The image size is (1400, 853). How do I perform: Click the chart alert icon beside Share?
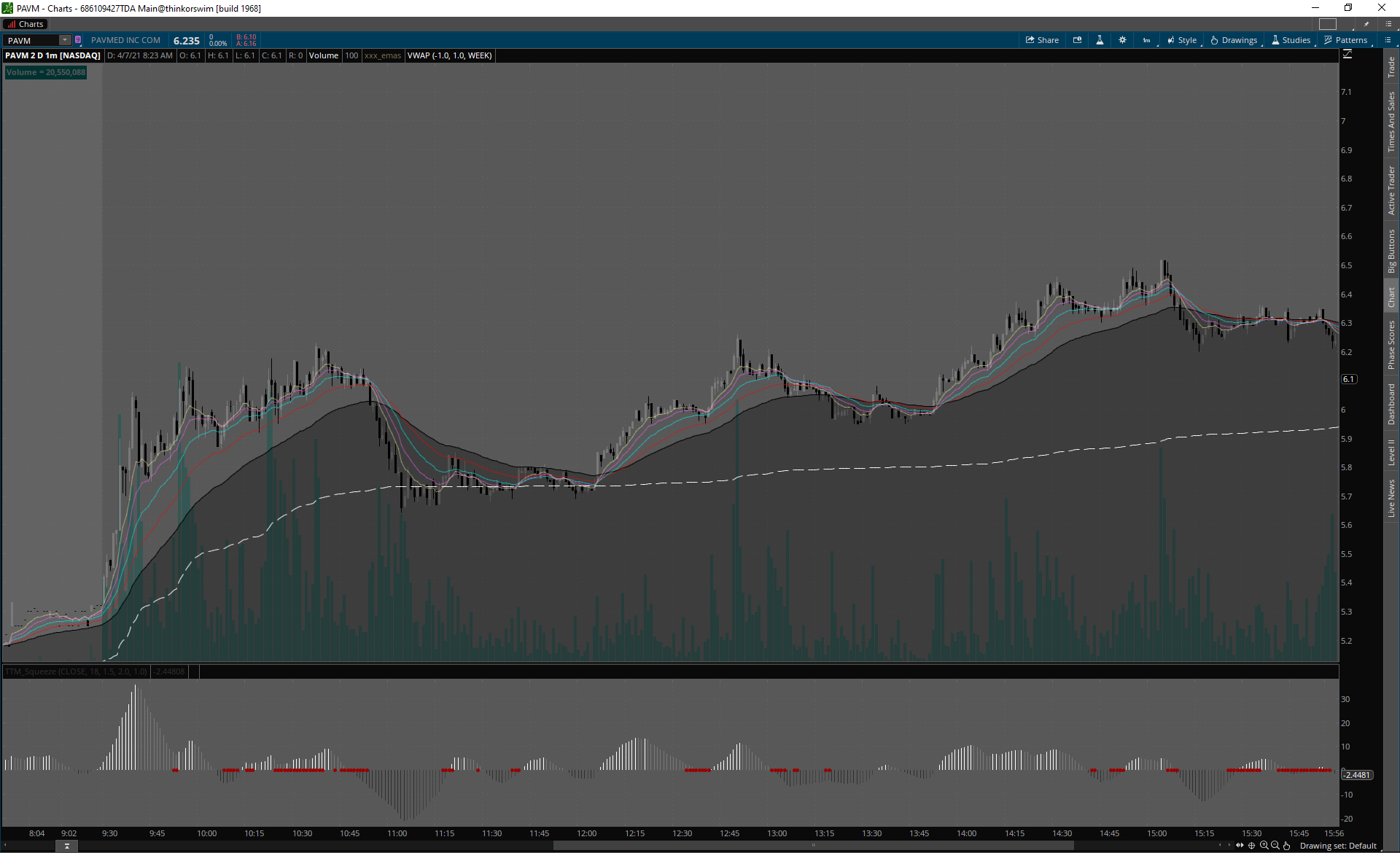point(1077,40)
